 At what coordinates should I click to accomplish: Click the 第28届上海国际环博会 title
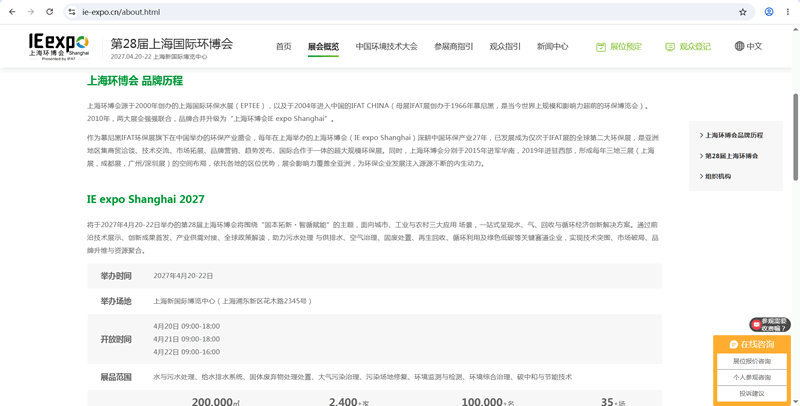171,43
